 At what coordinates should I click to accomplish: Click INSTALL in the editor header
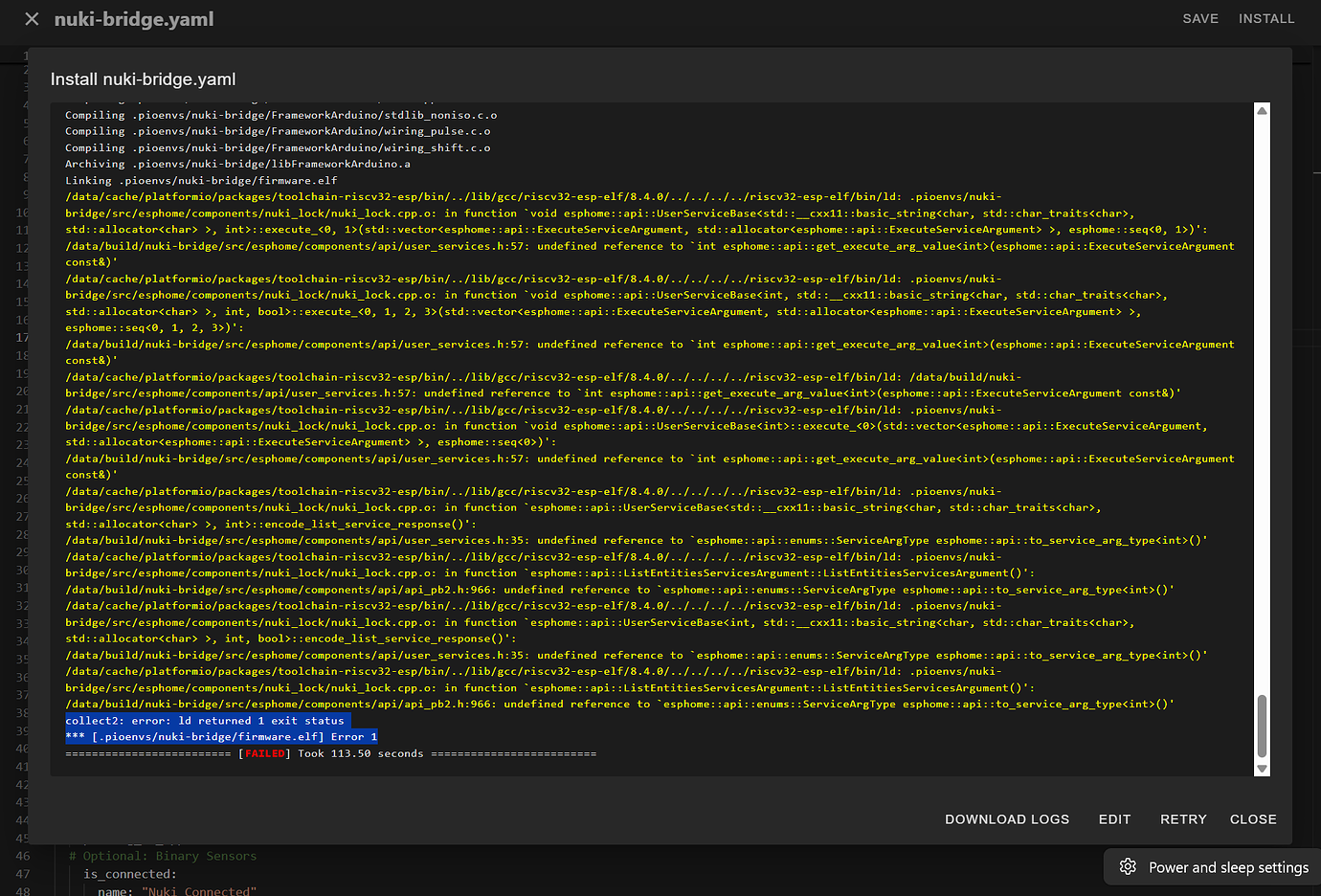tap(1266, 19)
